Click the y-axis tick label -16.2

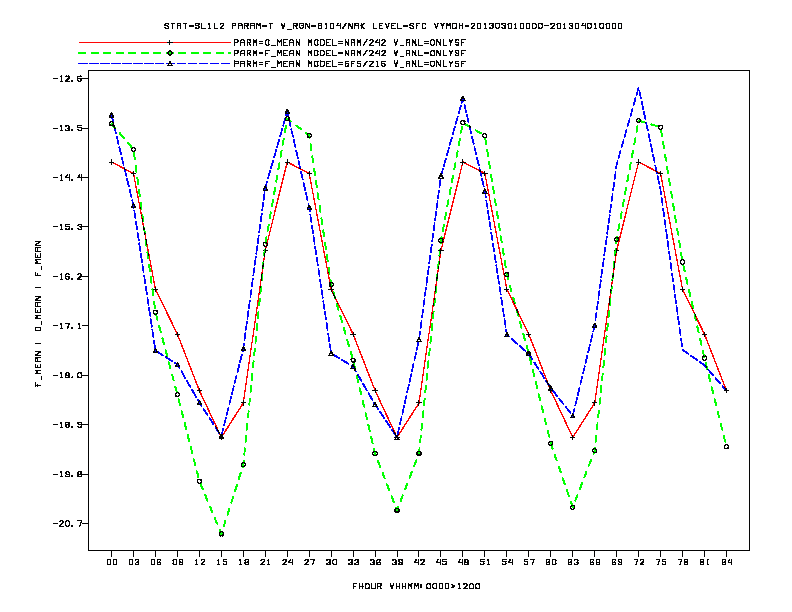[x=68, y=277]
